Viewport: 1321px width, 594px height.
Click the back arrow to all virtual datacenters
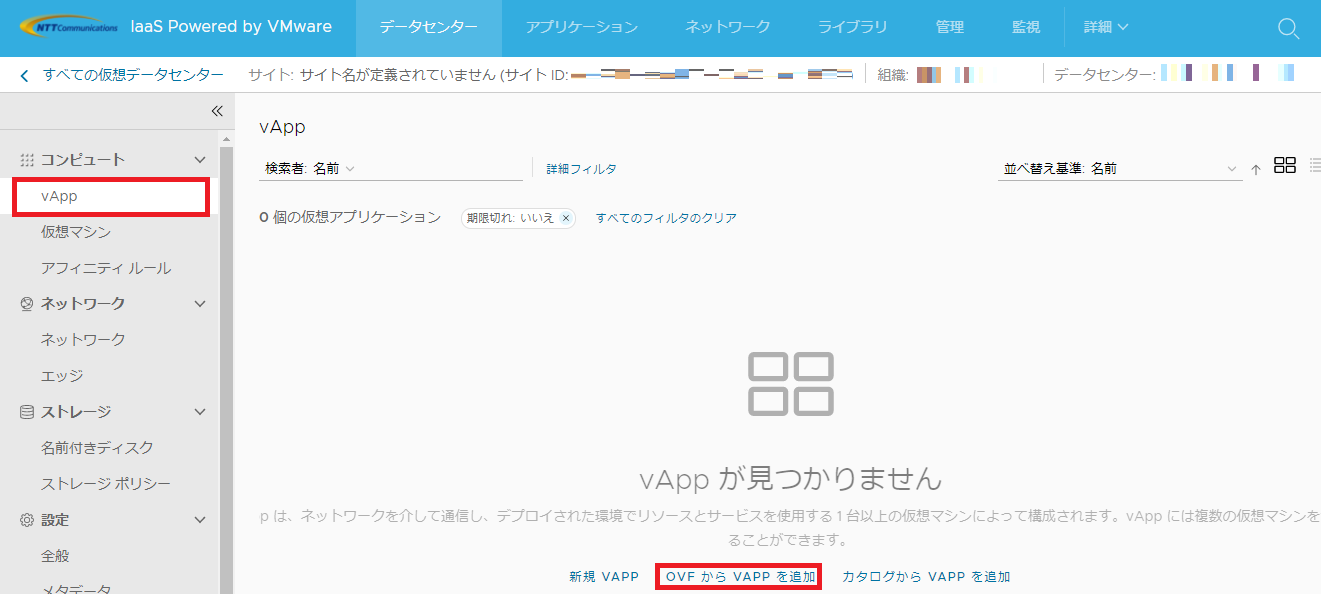pyautogui.click(x=24, y=75)
